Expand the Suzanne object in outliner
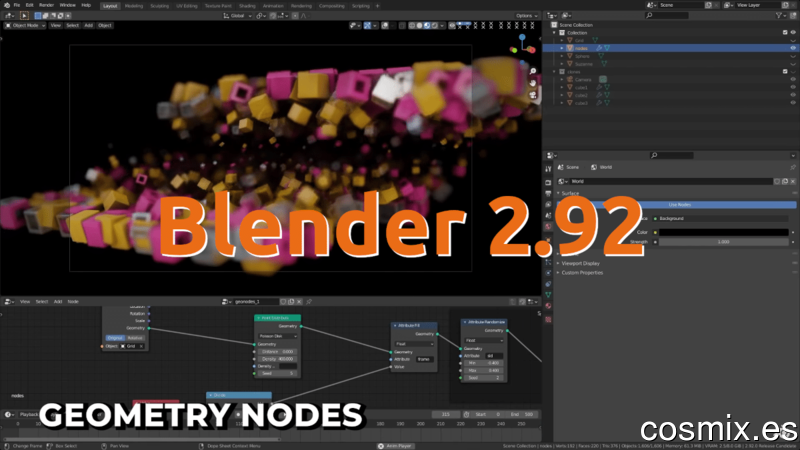The image size is (800, 450). [x=563, y=64]
